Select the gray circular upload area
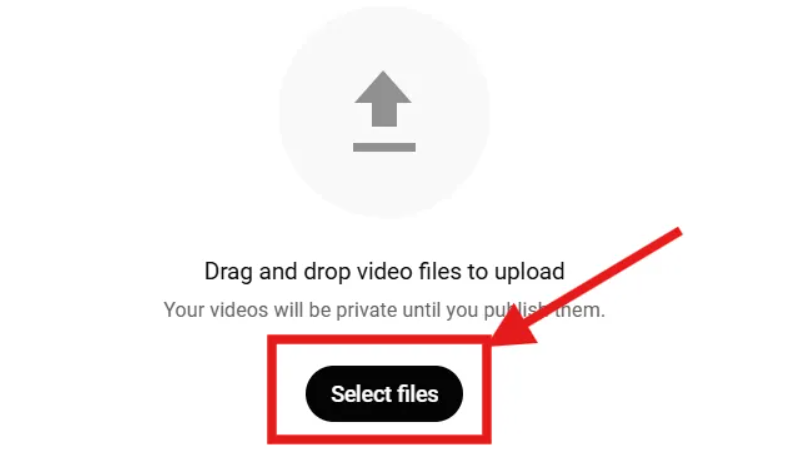The height and width of the screenshot is (465, 799). pyautogui.click(x=384, y=112)
